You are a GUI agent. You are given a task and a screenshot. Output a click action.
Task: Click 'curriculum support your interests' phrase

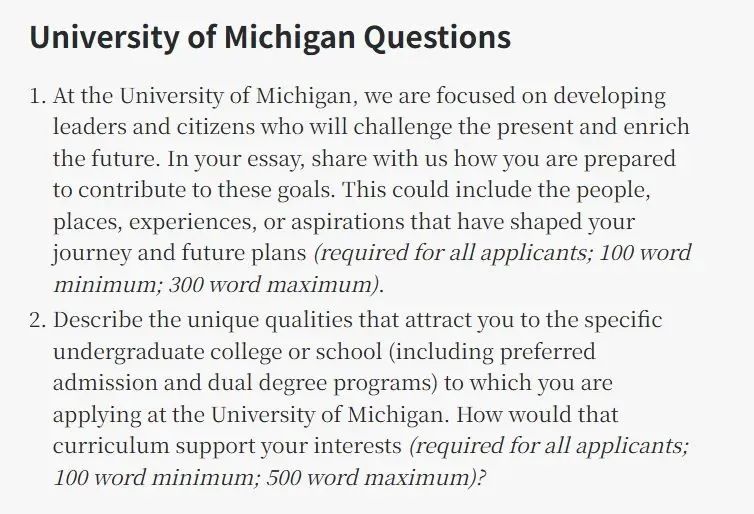227,447
